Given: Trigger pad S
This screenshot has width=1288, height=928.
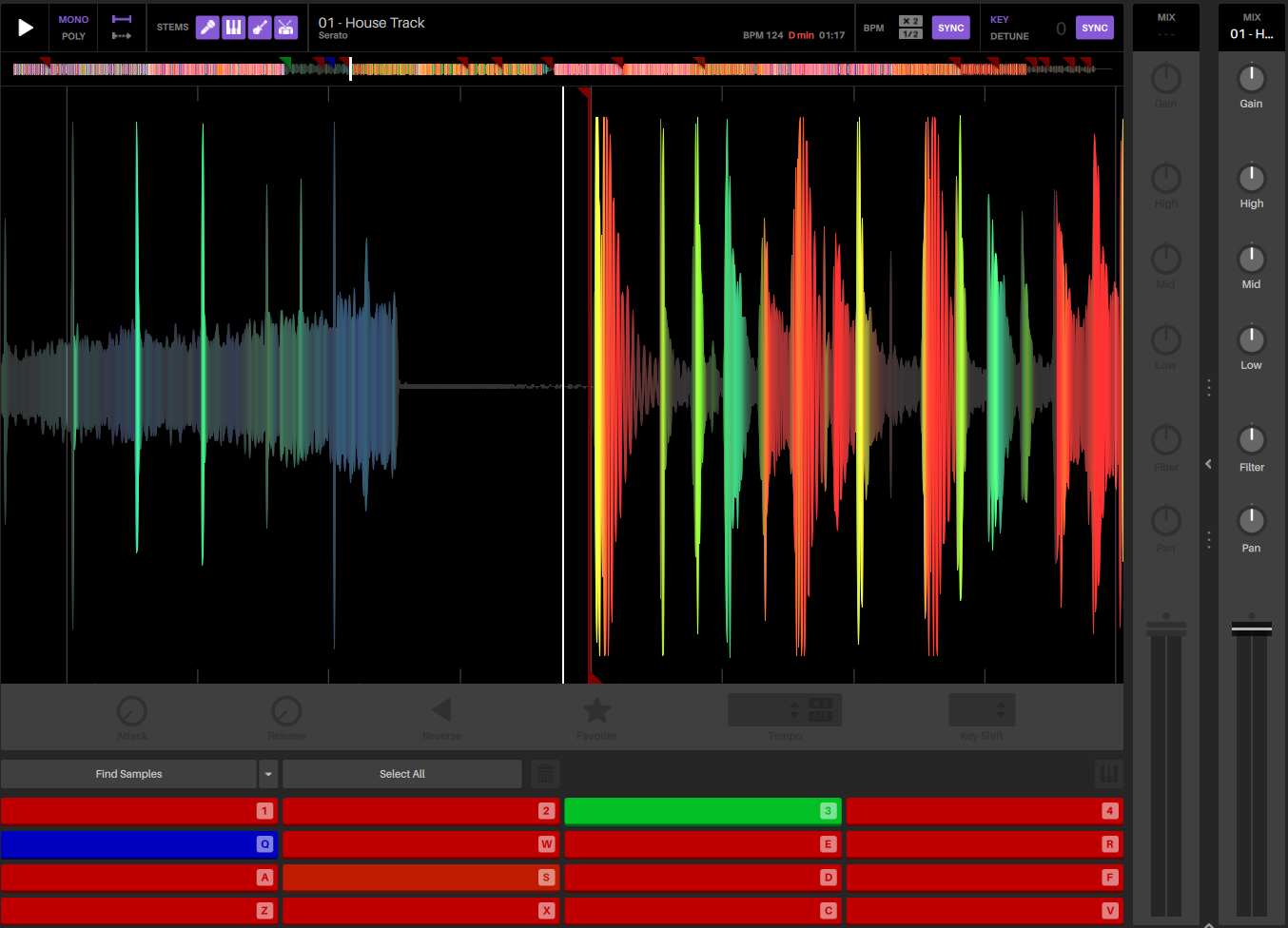Looking at the screenshot, I should [x=420, y=878].
